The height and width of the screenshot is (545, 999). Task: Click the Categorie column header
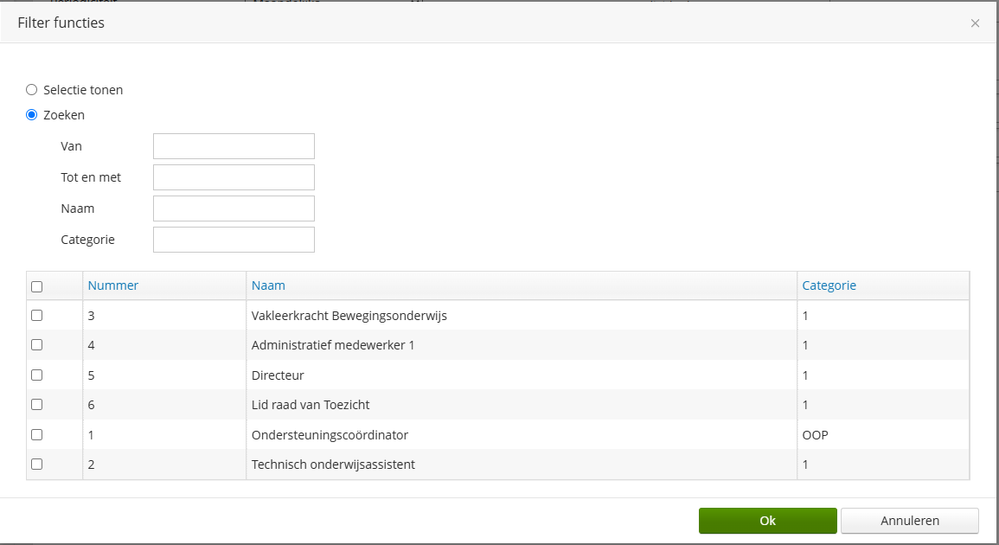[x=829, y=285]
